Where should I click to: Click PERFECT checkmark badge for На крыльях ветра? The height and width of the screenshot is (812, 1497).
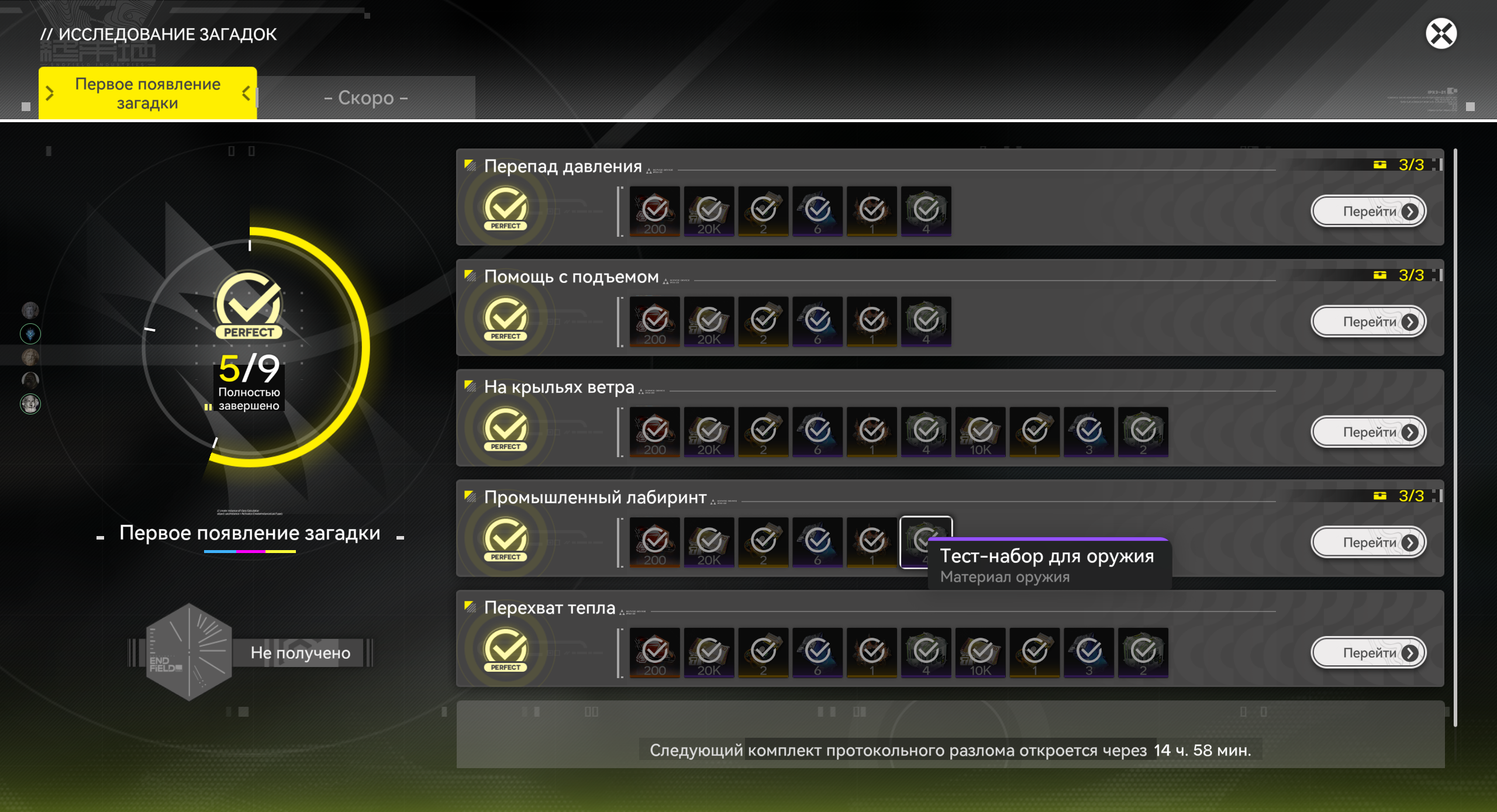tap(506, 430)
